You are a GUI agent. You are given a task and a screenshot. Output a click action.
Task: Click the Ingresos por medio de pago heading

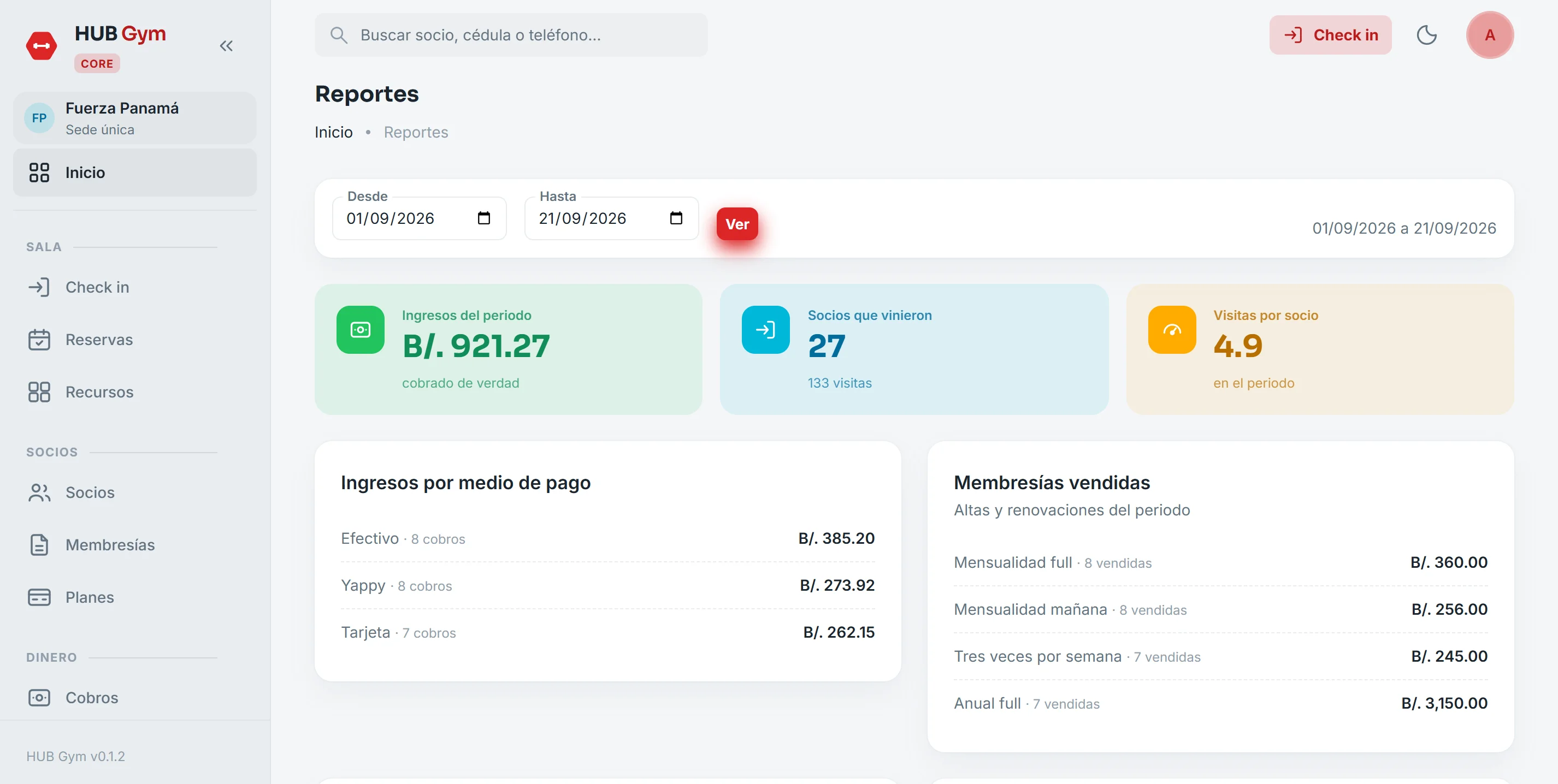(465, 483)
